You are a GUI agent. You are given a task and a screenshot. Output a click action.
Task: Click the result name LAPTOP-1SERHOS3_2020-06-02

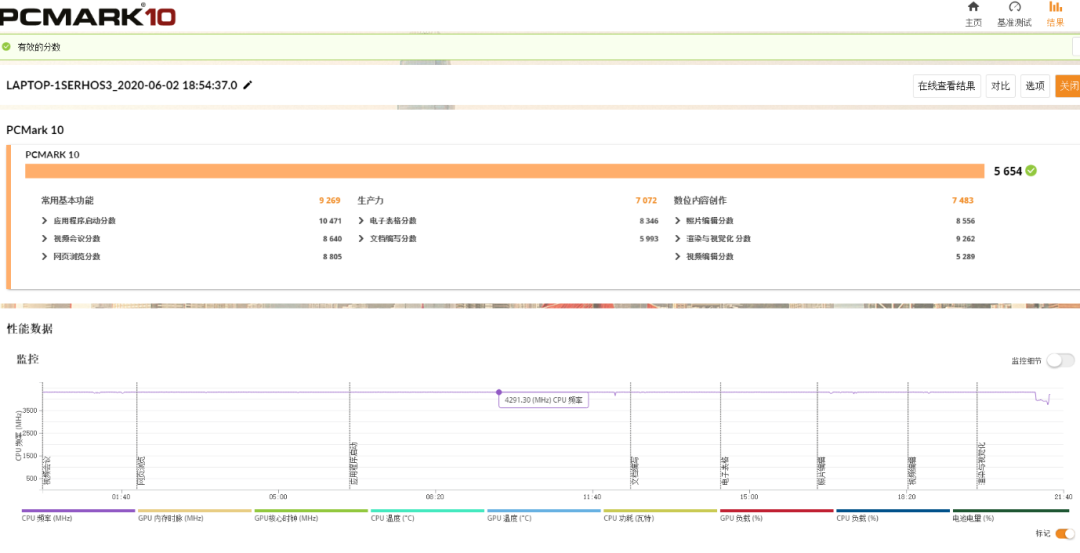122,85
